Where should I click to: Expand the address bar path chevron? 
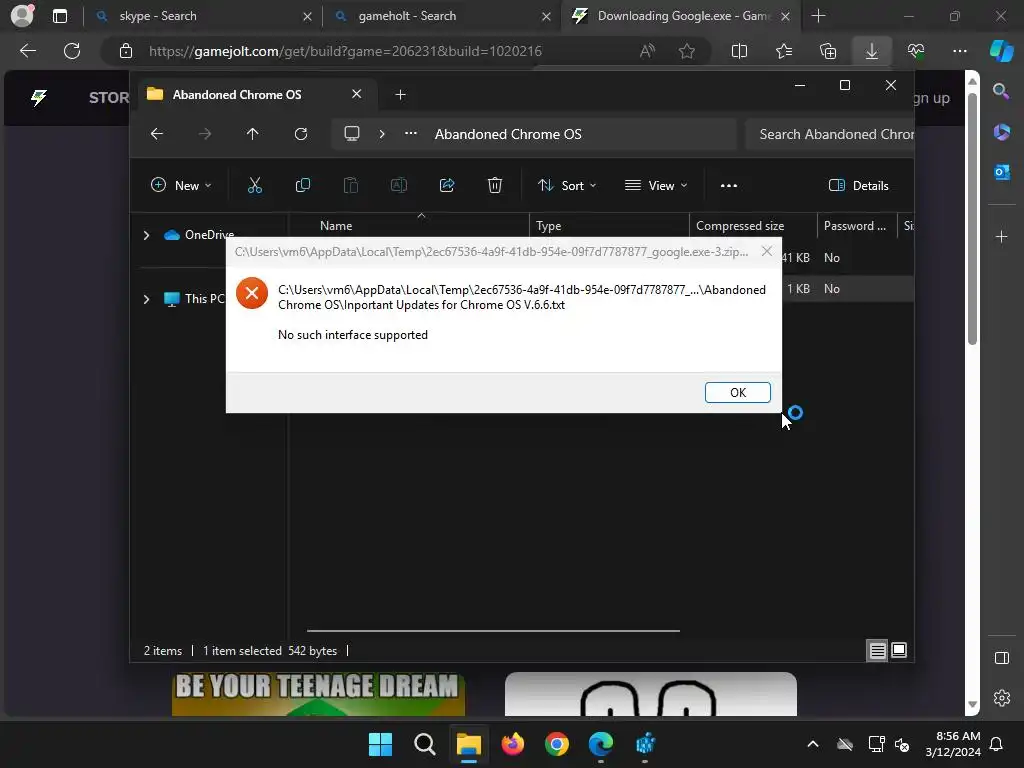[382, 134]
